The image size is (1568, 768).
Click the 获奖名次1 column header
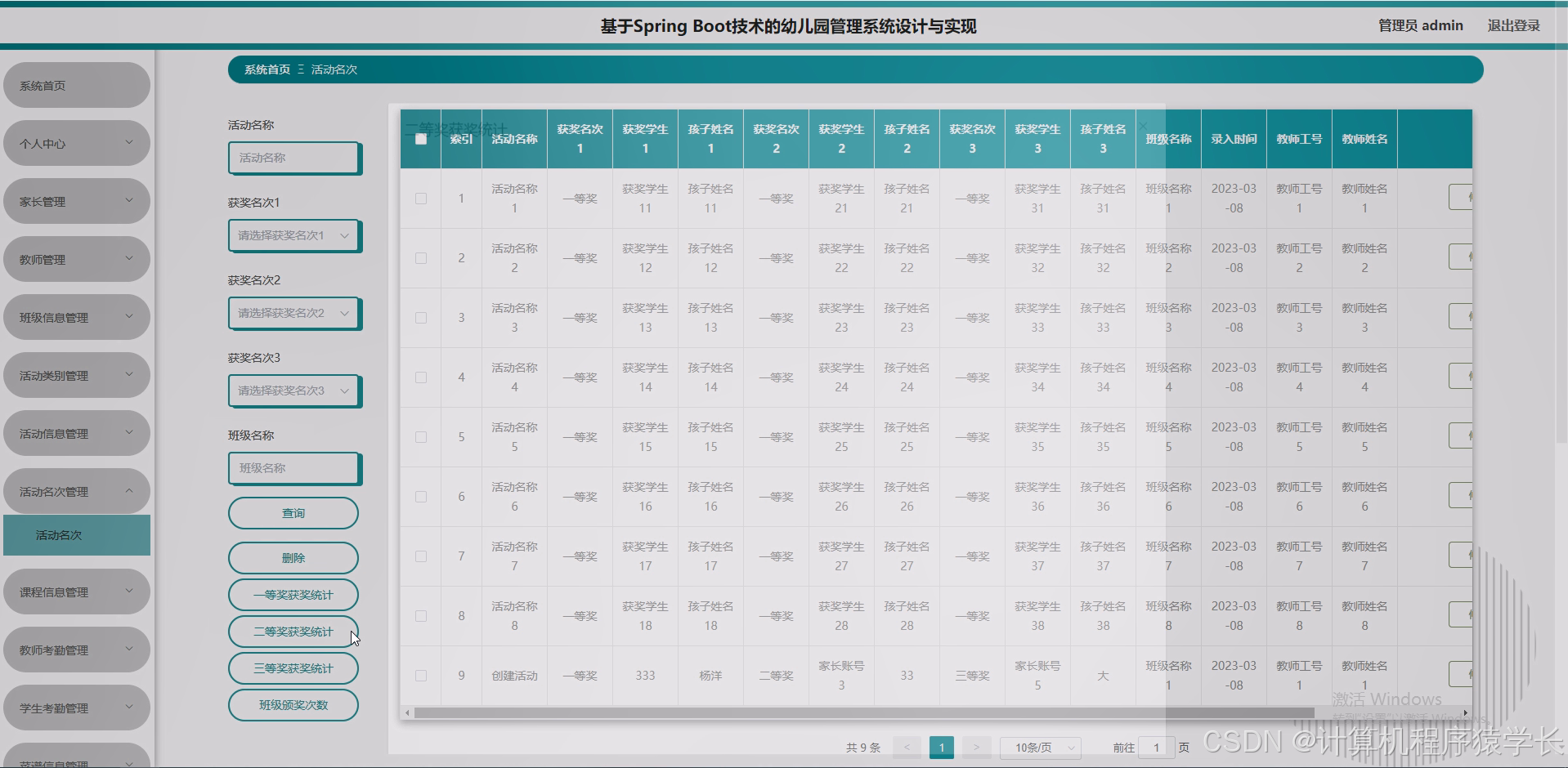click(580, 139)
